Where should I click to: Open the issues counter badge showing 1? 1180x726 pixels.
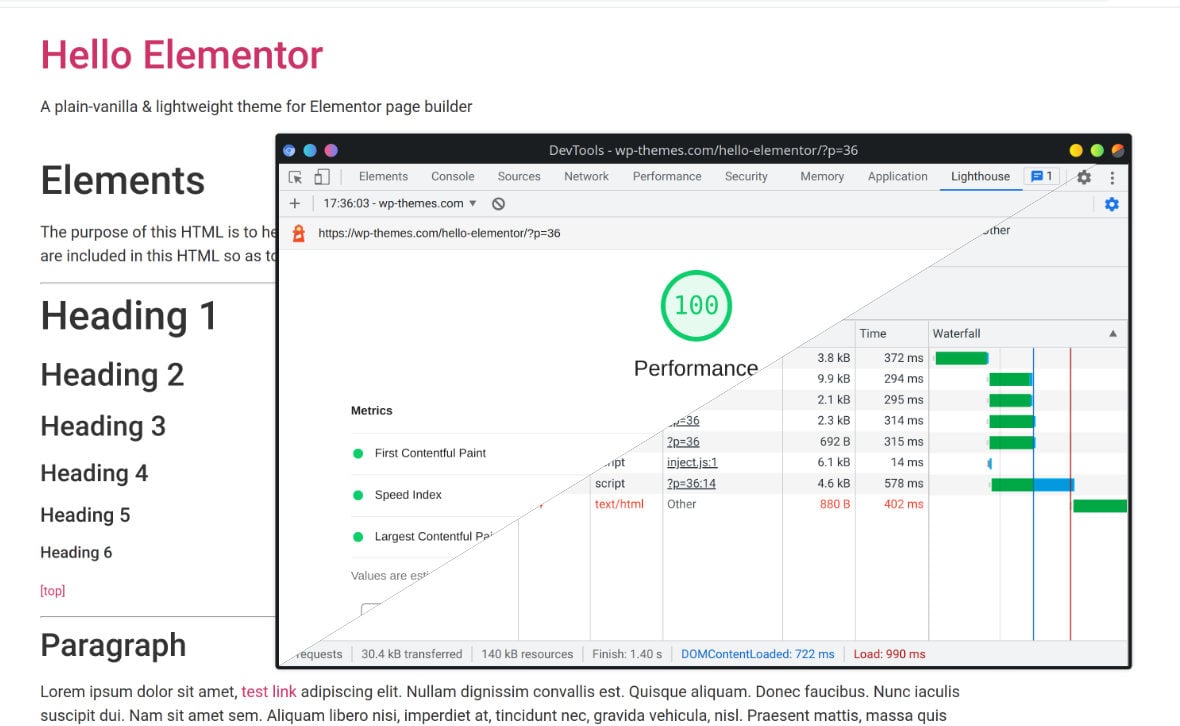(x=1042, y=176)
